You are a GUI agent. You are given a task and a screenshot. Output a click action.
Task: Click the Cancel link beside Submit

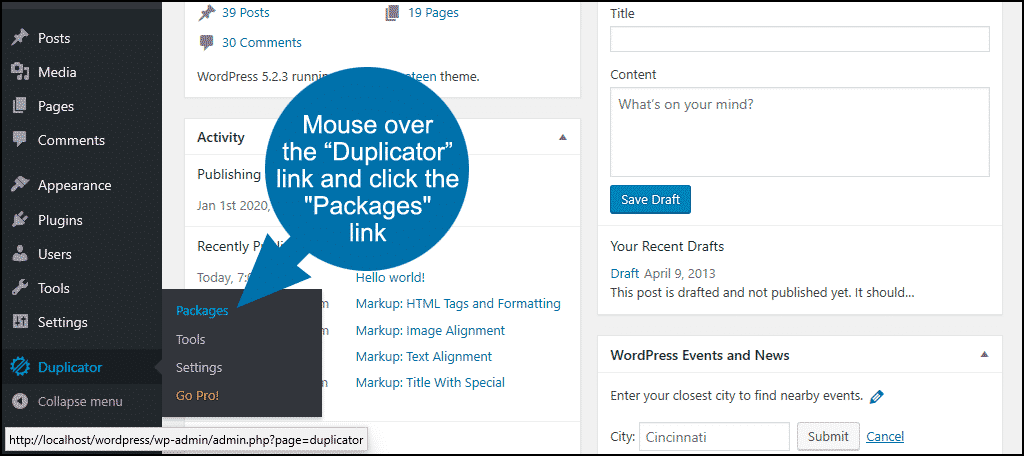885,436
